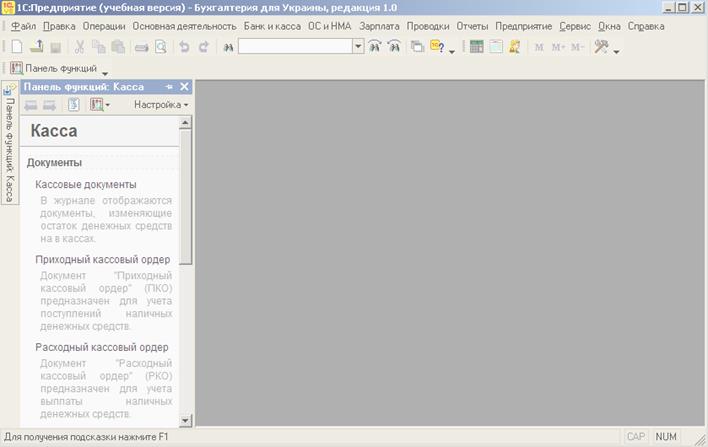Open the Кассовые документы link
The height and width of the screenshot is (447, 708).
point(86,184)
